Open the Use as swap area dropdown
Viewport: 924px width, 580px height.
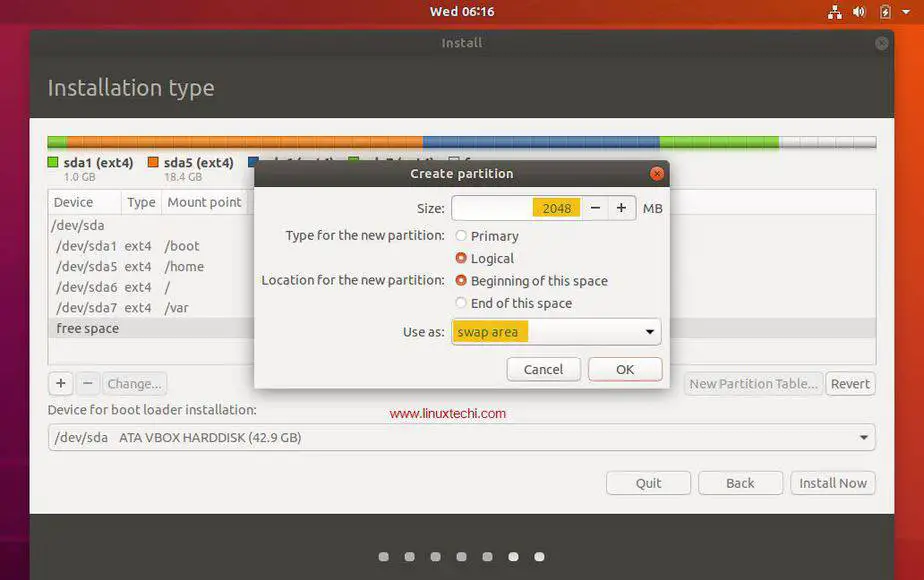click(x=556, y=332)
